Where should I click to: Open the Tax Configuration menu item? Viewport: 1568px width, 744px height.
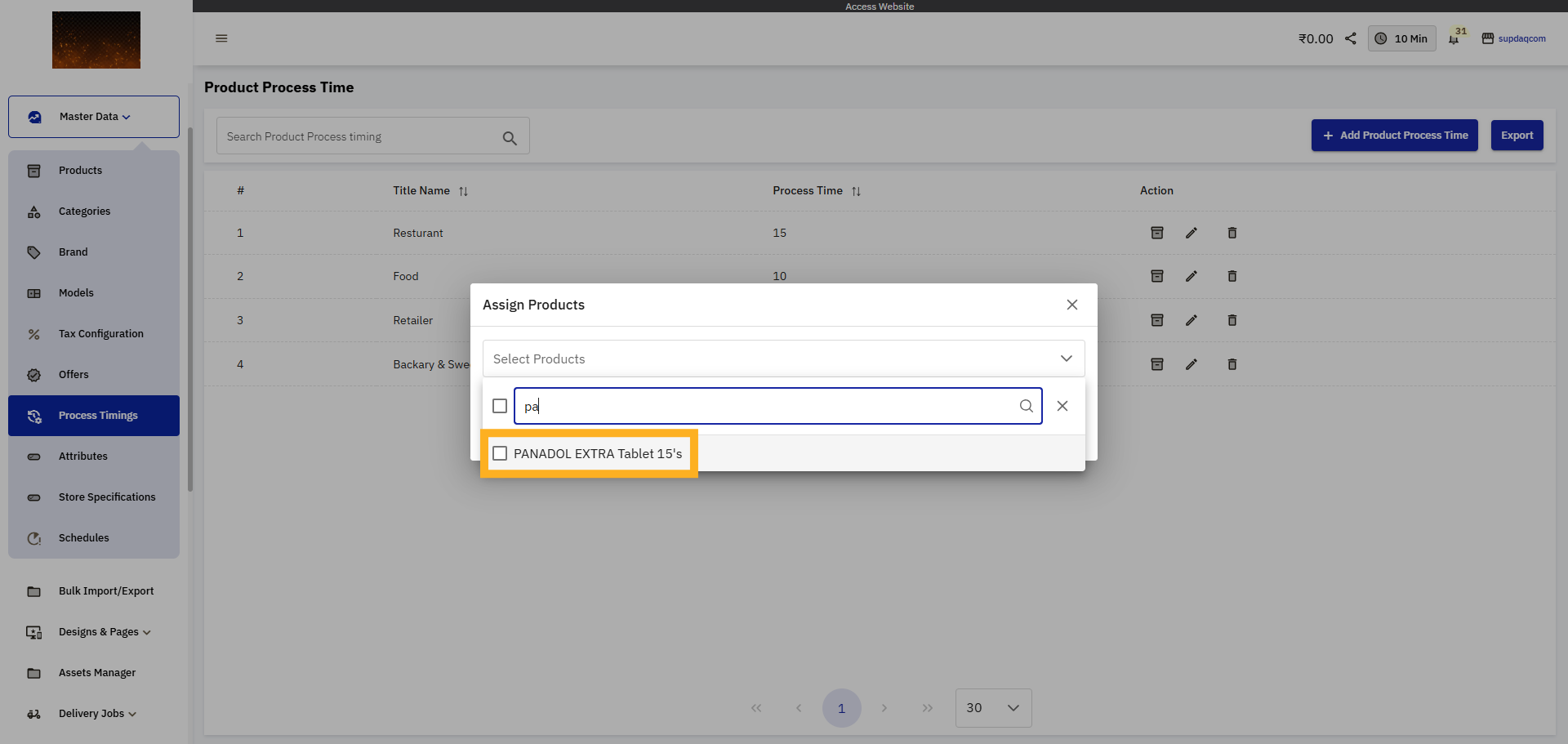pyautogui.click(x=100, y=334)
